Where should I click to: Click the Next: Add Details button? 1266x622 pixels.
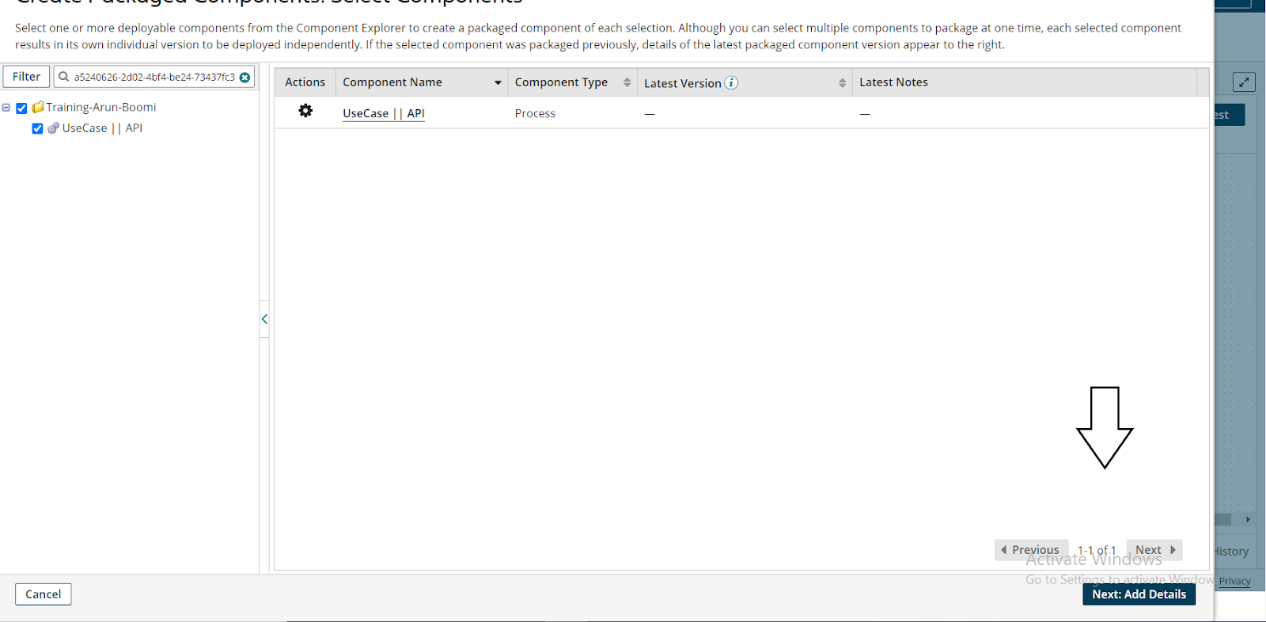tap(1138, 594)
